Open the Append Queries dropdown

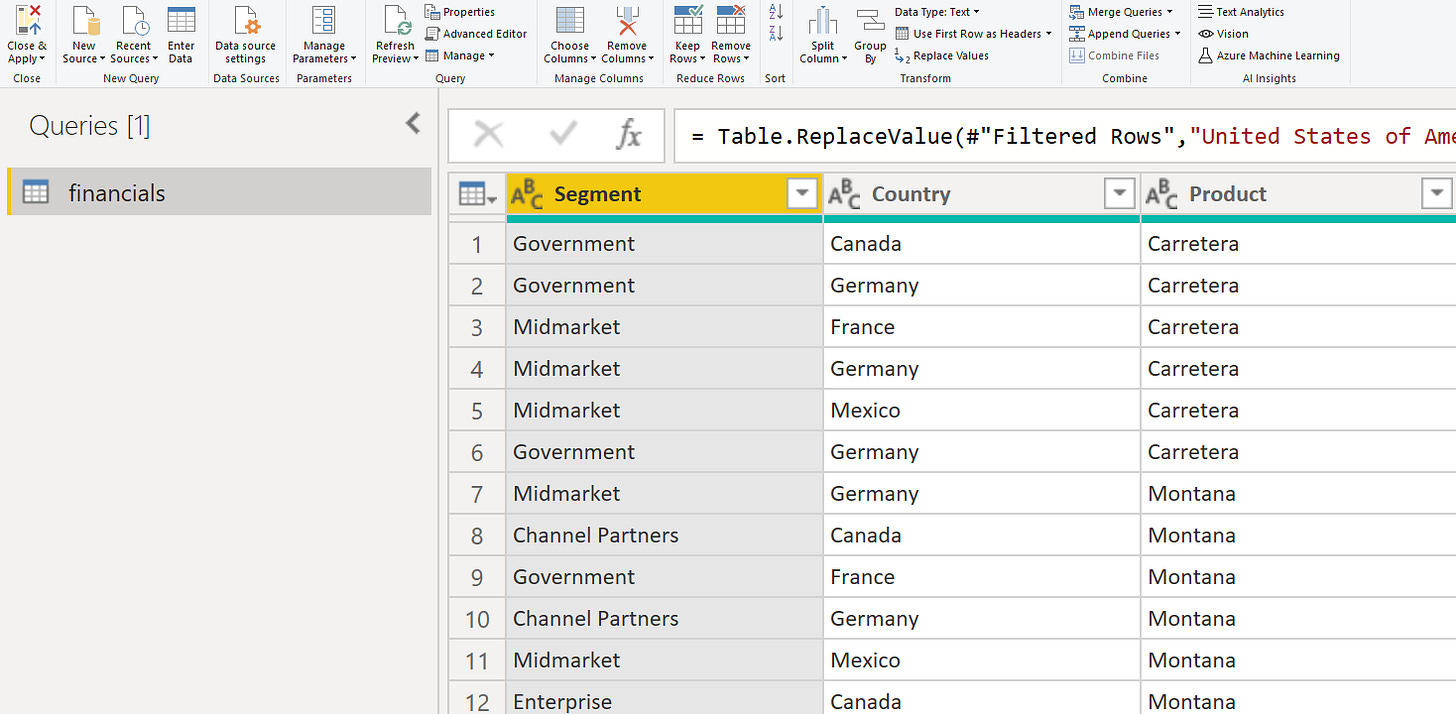click(x=1125, y=34)
